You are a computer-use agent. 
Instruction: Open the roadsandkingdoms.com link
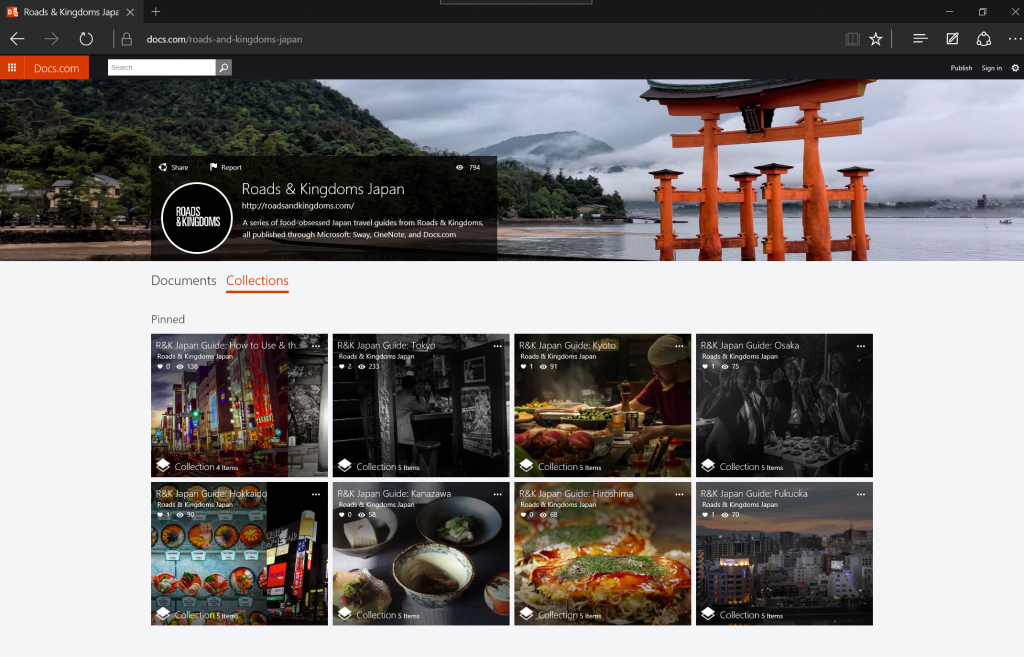click(x=297, y=206)
